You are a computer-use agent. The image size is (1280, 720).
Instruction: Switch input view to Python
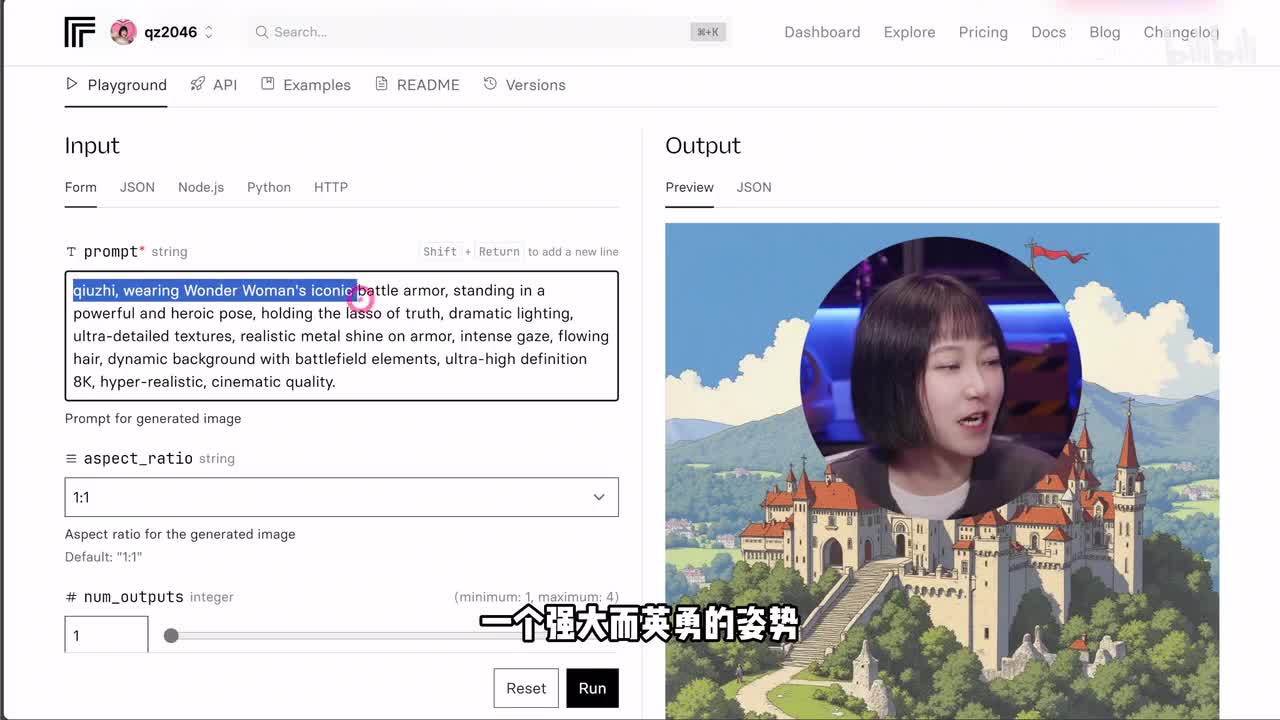269,187
